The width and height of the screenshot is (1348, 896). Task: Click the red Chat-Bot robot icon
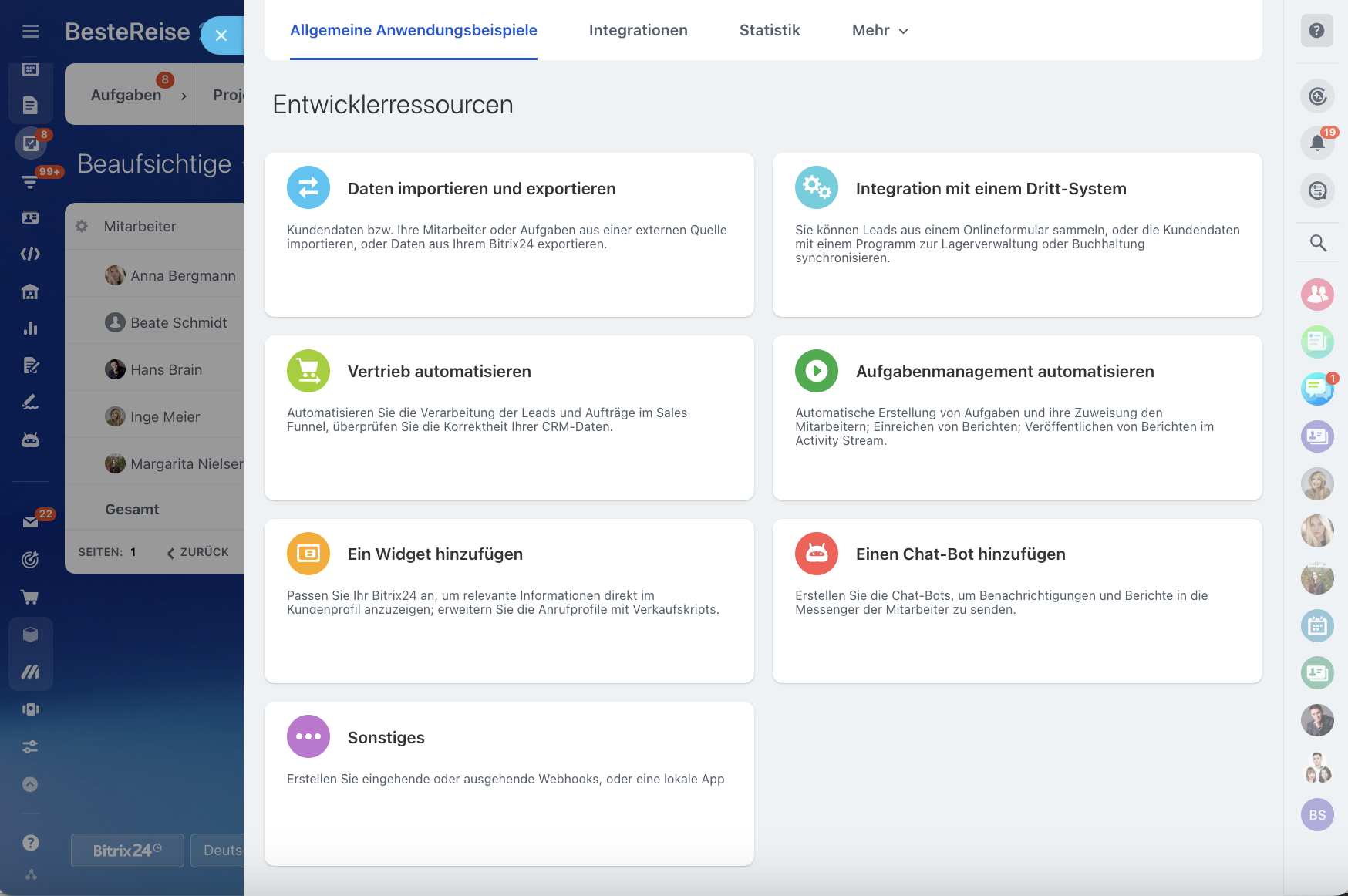817,554
